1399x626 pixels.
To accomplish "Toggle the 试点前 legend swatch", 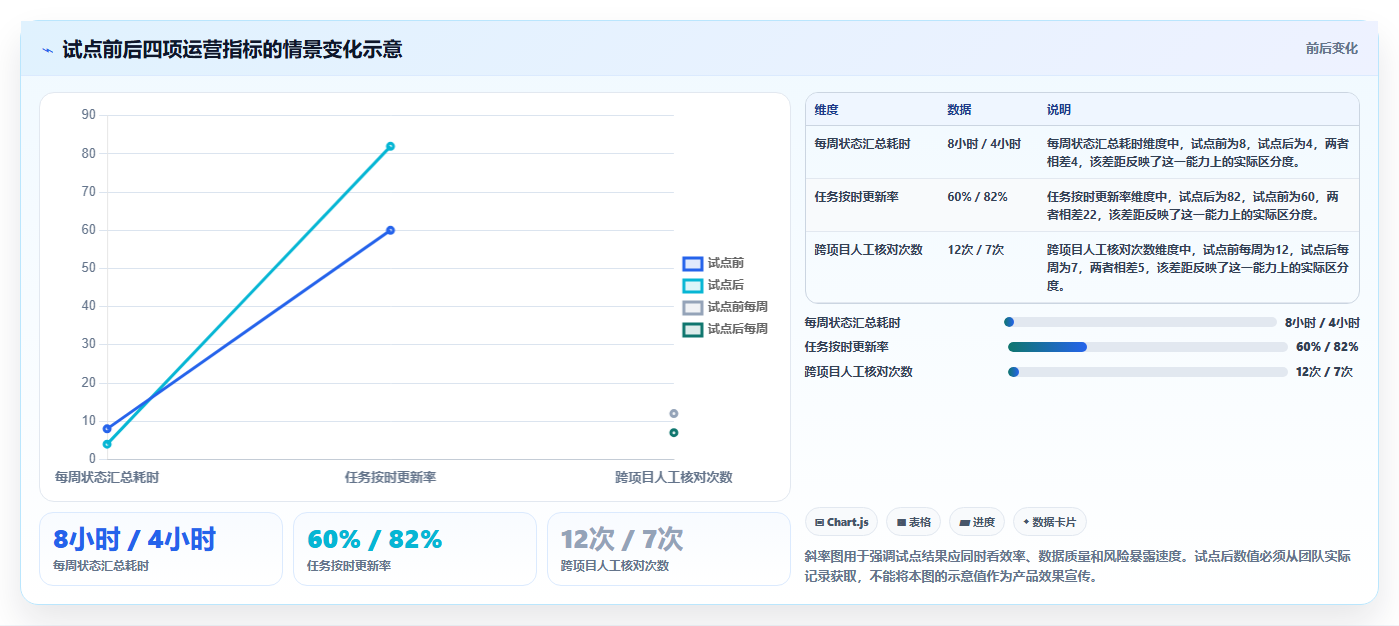I will 693,263.
